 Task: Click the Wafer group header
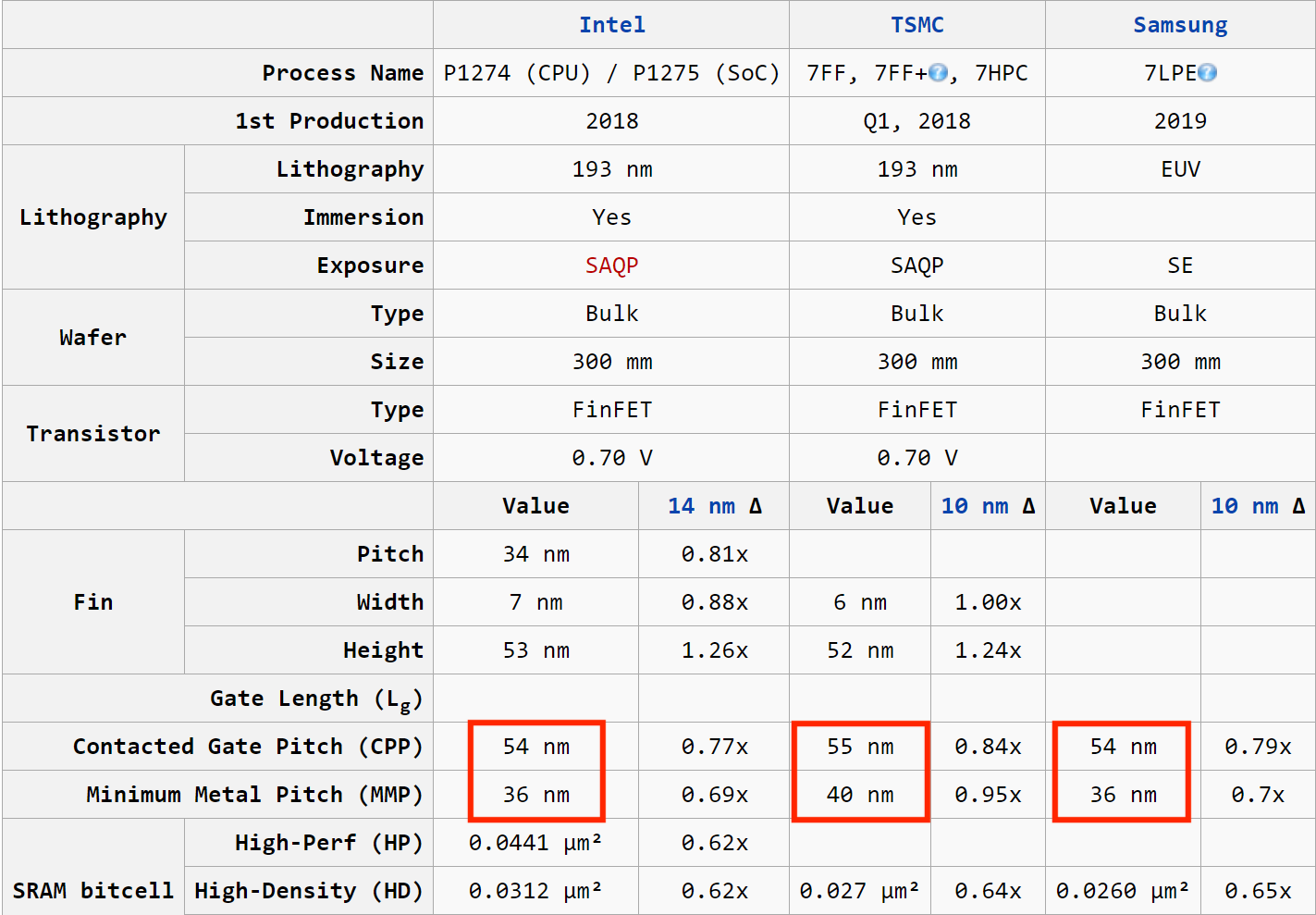(93, 338)
